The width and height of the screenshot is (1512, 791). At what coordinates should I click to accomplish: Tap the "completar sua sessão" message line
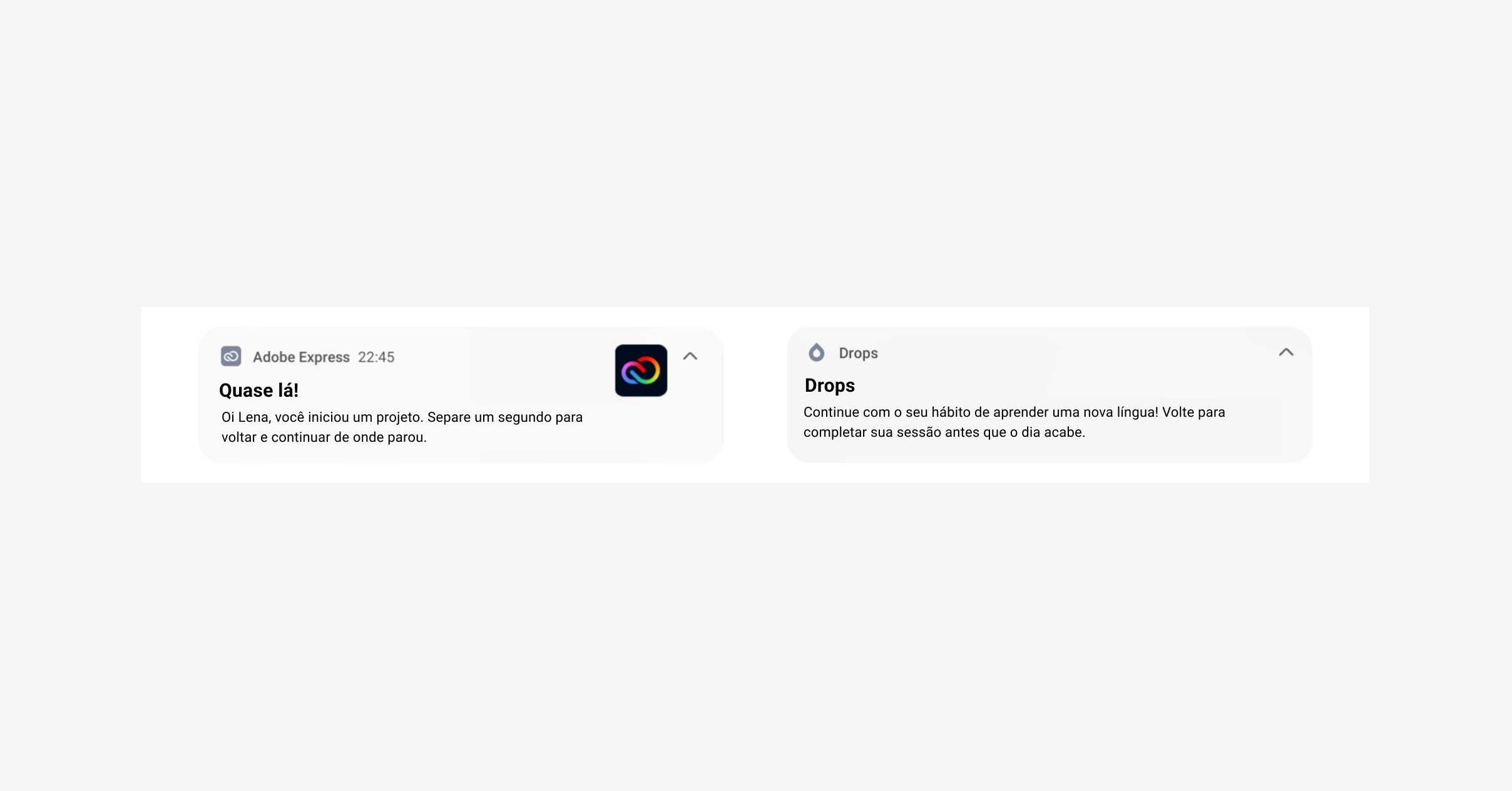coord(944,432)
